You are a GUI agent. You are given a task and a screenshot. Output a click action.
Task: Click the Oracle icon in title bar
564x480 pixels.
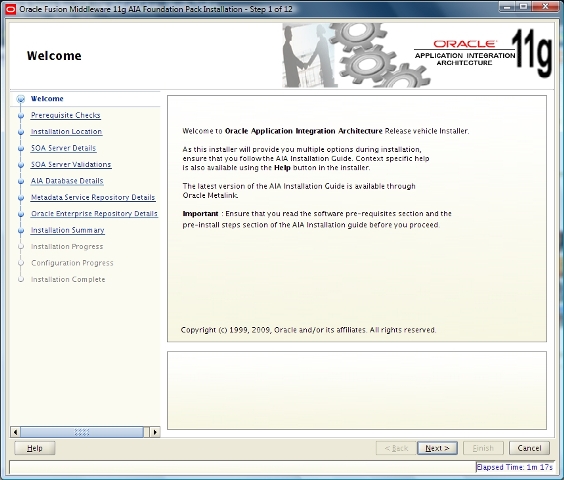click(11, 9)
